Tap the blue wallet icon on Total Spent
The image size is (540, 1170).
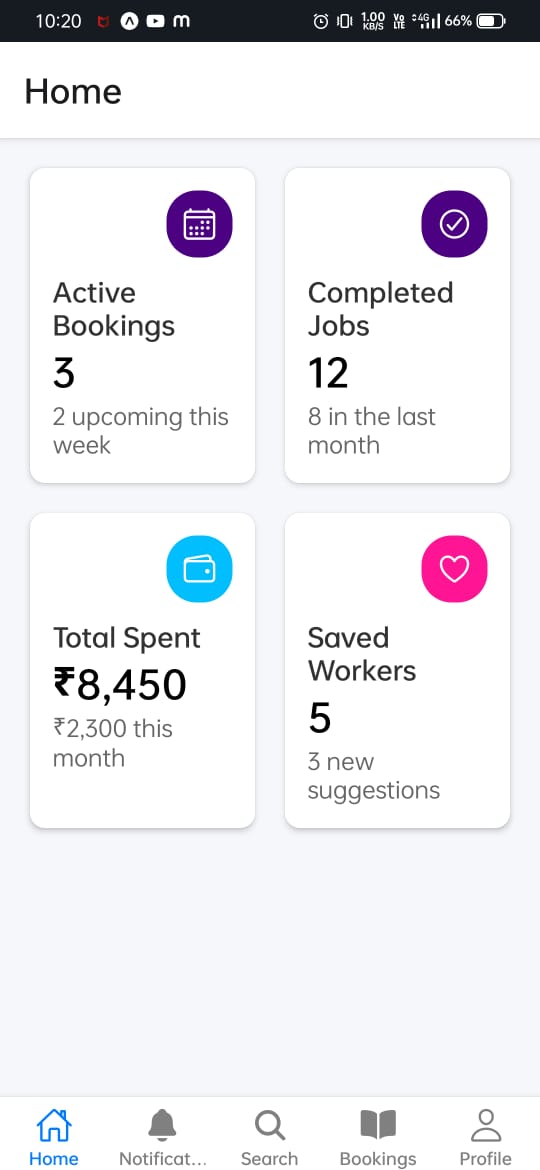pos(199,569)
